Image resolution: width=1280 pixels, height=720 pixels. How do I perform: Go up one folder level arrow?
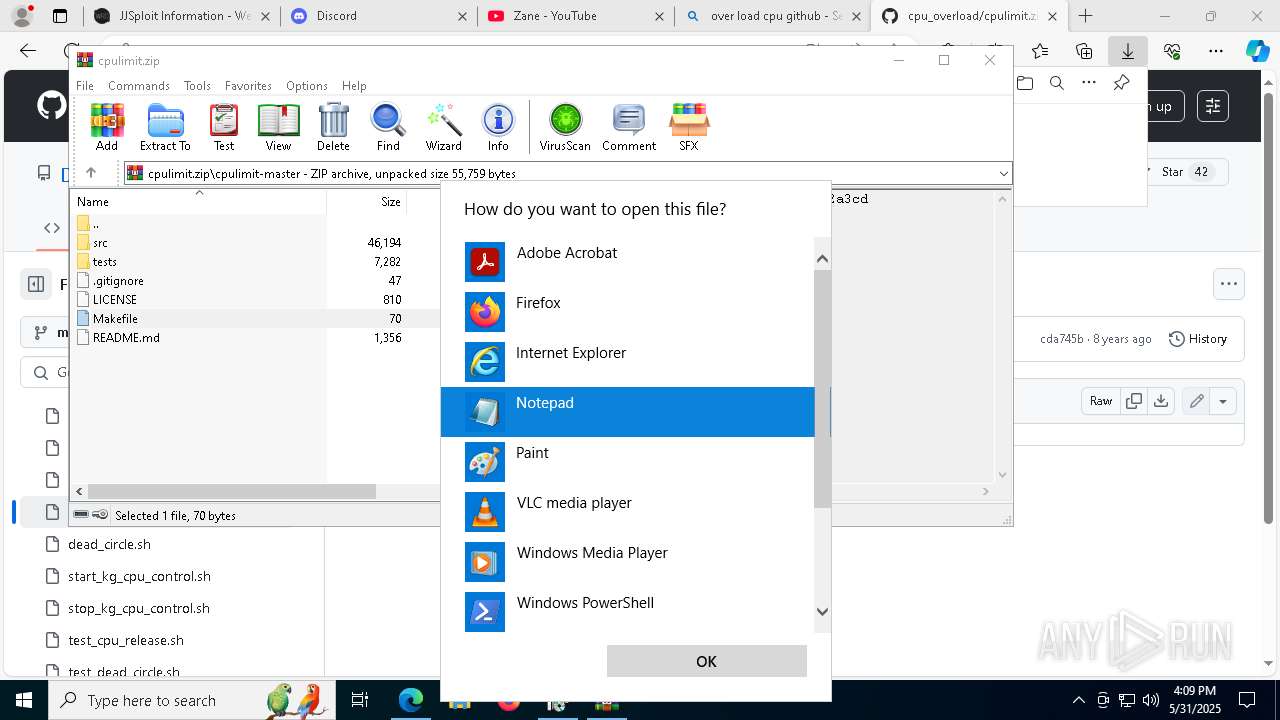(90, 173)
